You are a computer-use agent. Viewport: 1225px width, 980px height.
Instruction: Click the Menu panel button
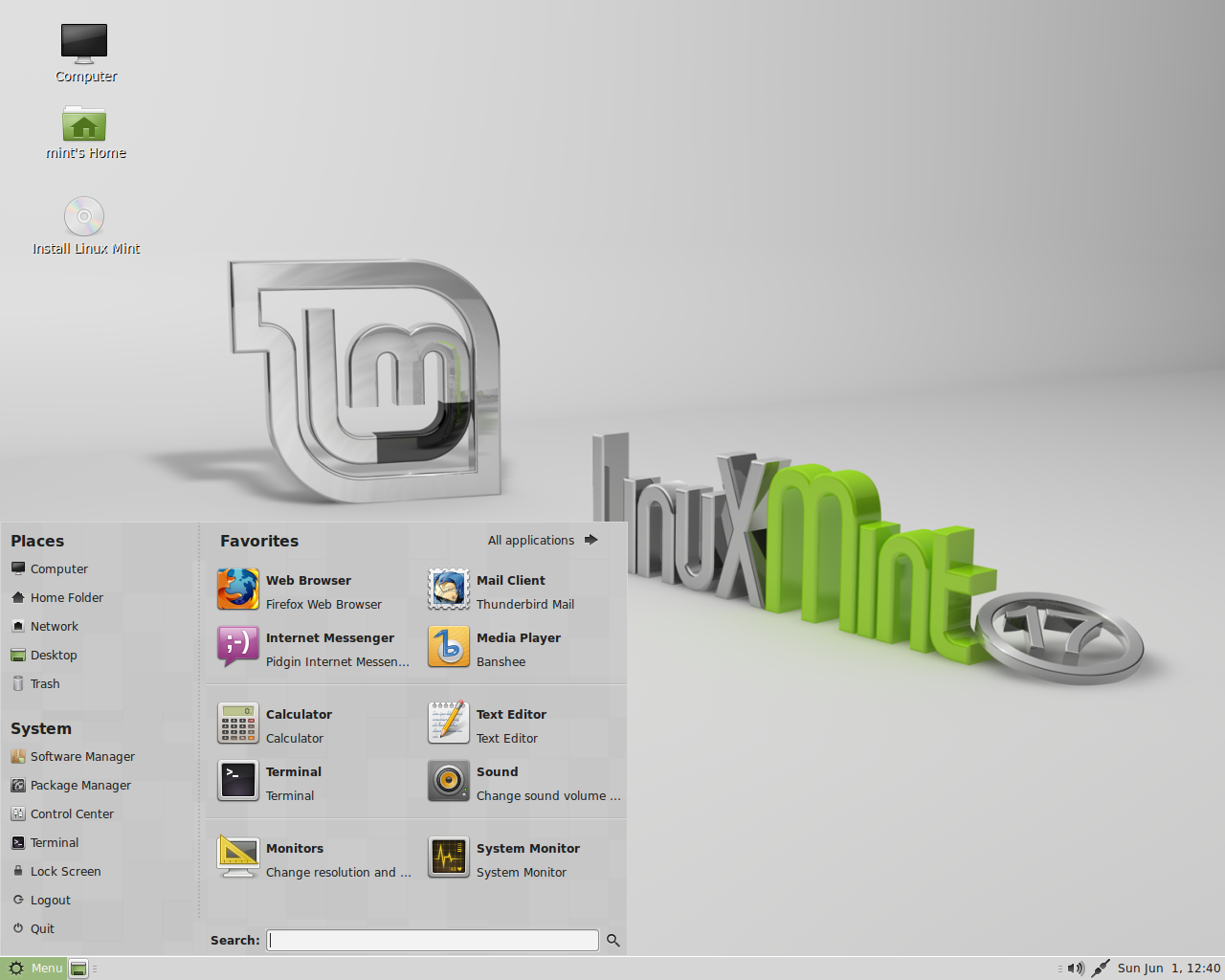[33, 969]
